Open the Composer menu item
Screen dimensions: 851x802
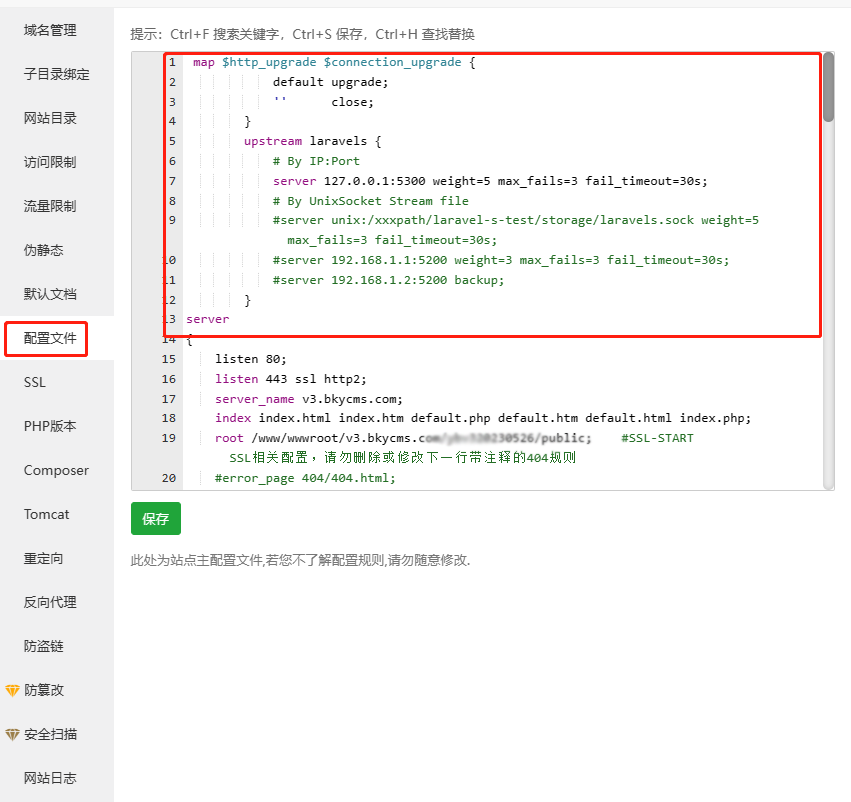pyautogui.click(x=56, y=470)
